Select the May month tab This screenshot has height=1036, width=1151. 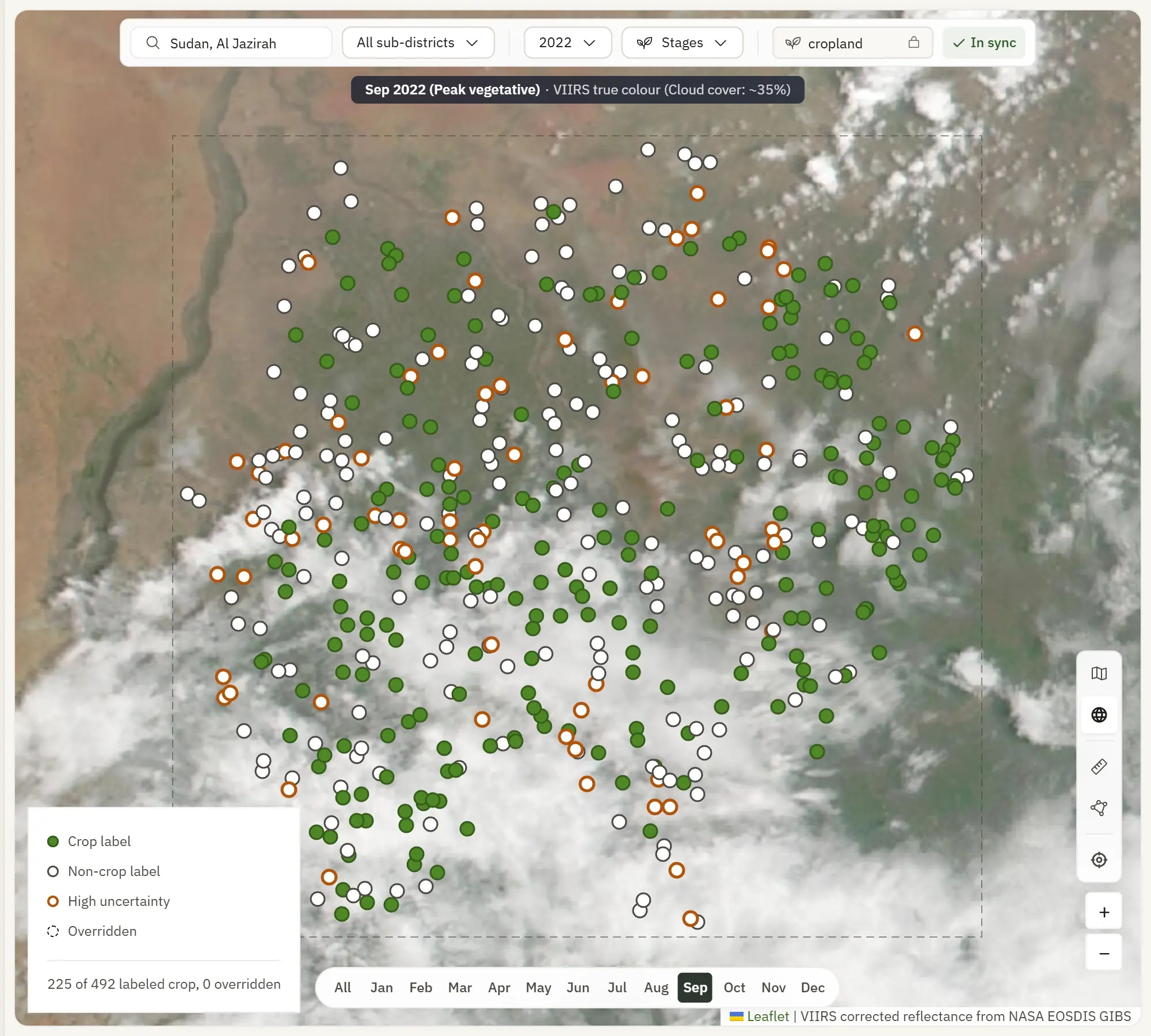pyautogui.click(x=538, y=988)
